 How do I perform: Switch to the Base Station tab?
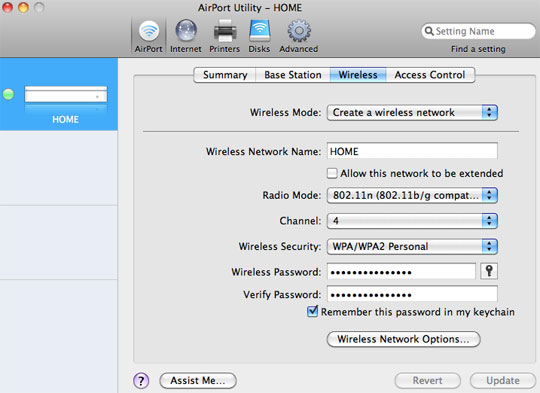point(293,75)
